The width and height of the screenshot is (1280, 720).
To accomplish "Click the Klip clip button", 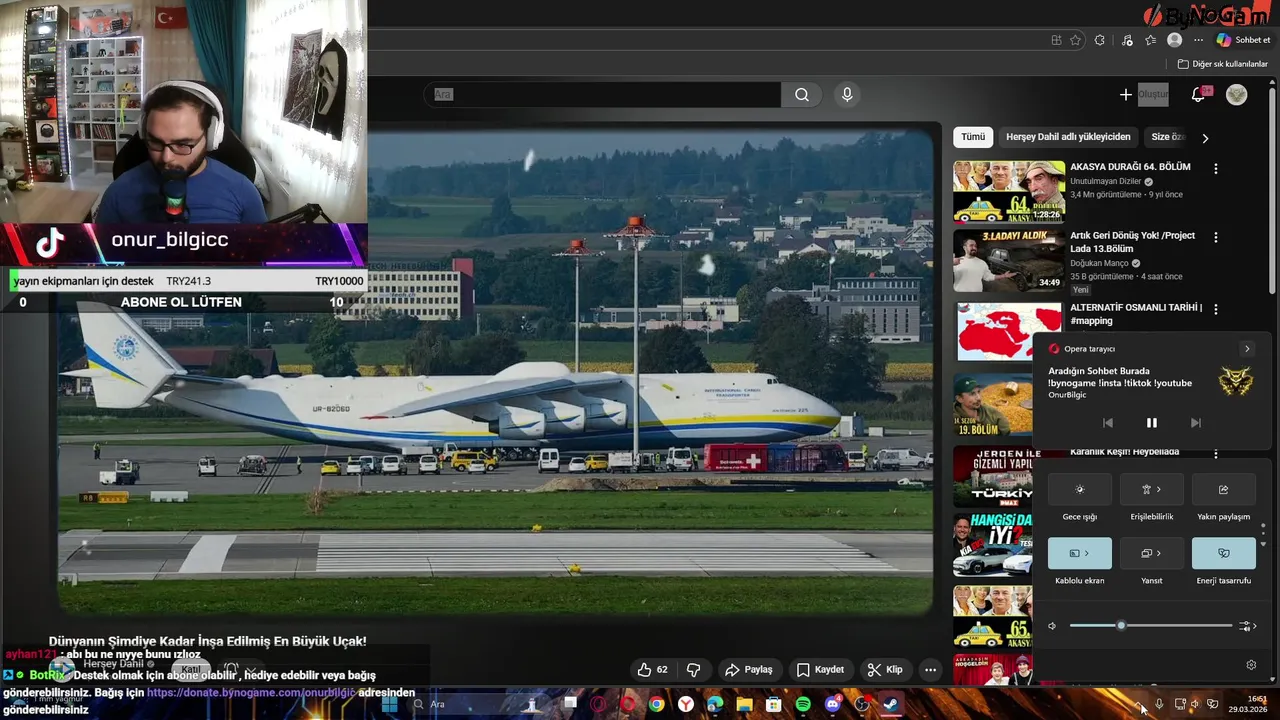I will pyautogui.click(x=885, y=670).
